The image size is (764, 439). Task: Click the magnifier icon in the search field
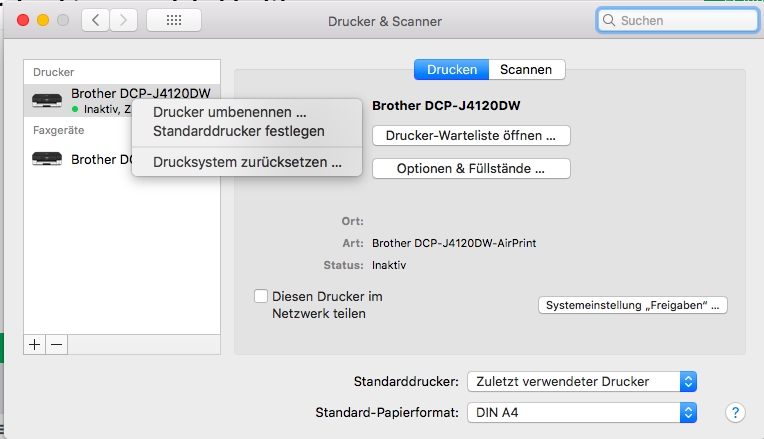(609, 20)
